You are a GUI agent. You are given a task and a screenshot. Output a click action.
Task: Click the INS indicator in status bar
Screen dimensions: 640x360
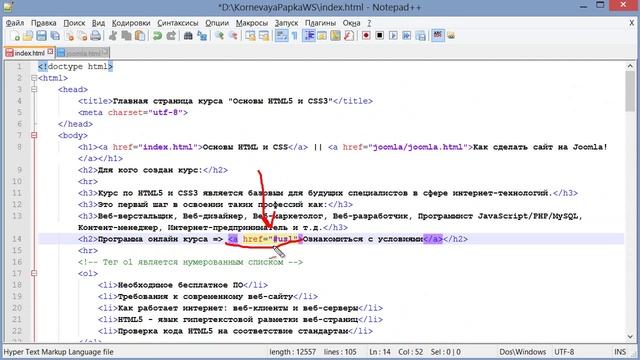coord(620,352)
